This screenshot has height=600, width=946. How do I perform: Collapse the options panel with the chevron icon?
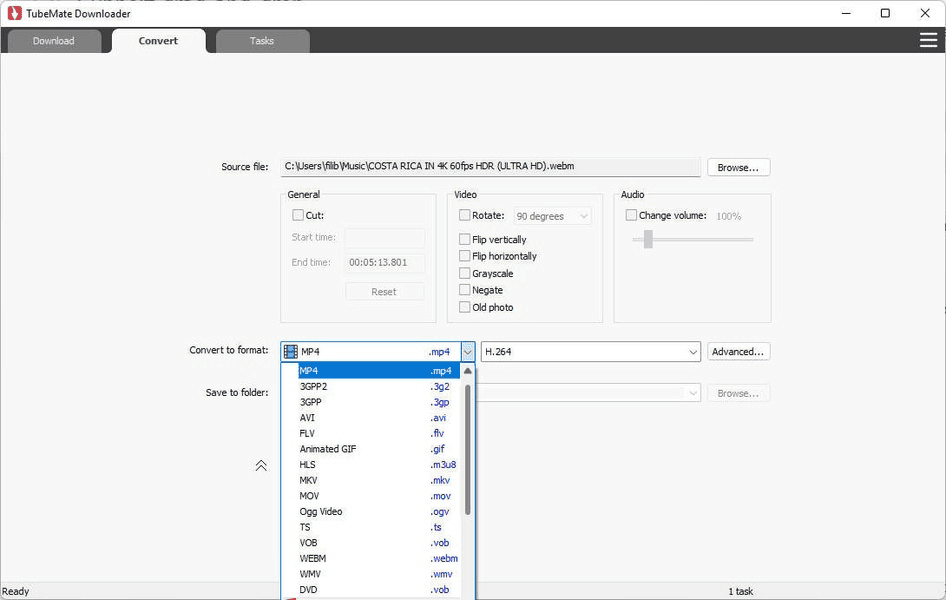pyautogui.click(x=261, y=465)
